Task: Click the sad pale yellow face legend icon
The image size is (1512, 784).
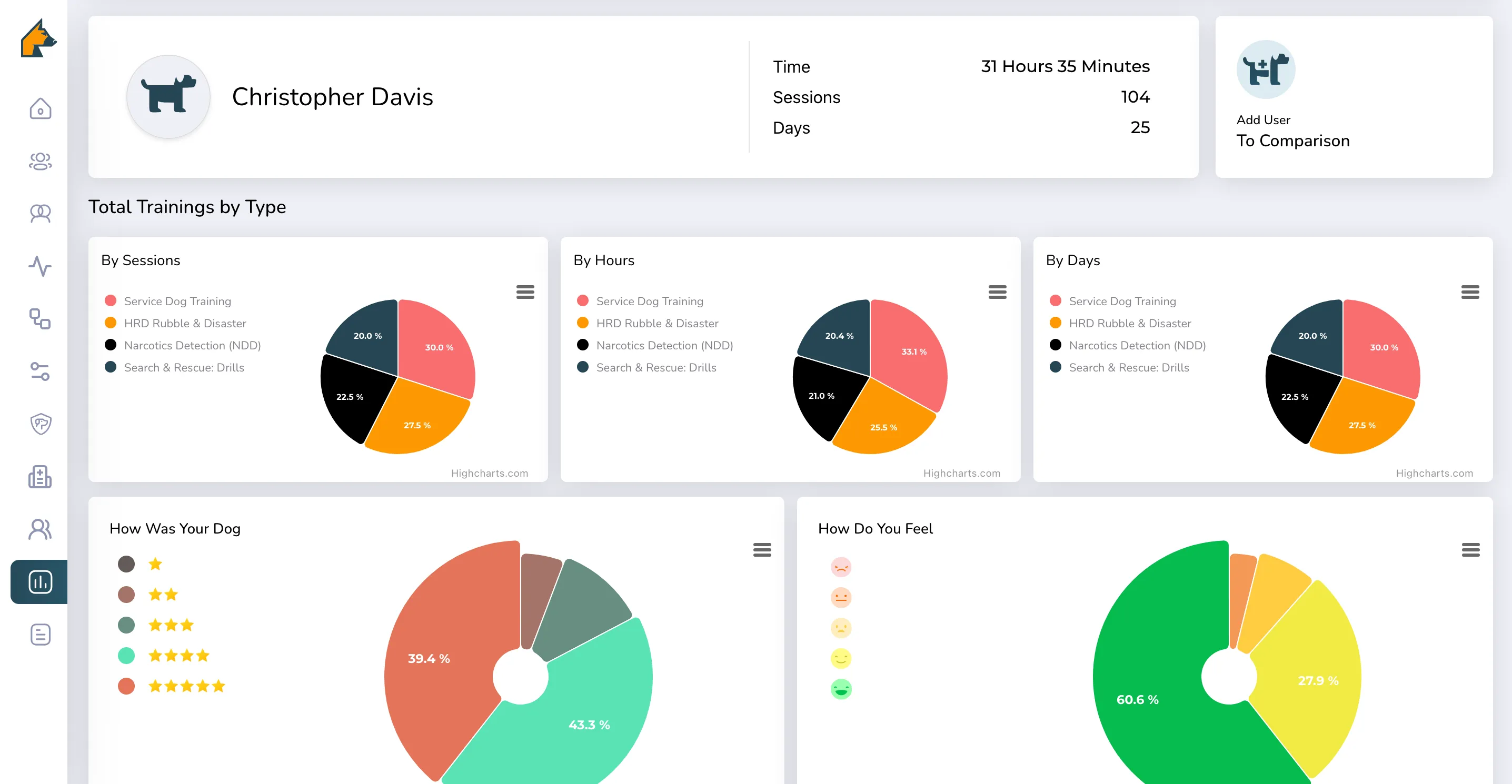Action: tap(841, 628)
